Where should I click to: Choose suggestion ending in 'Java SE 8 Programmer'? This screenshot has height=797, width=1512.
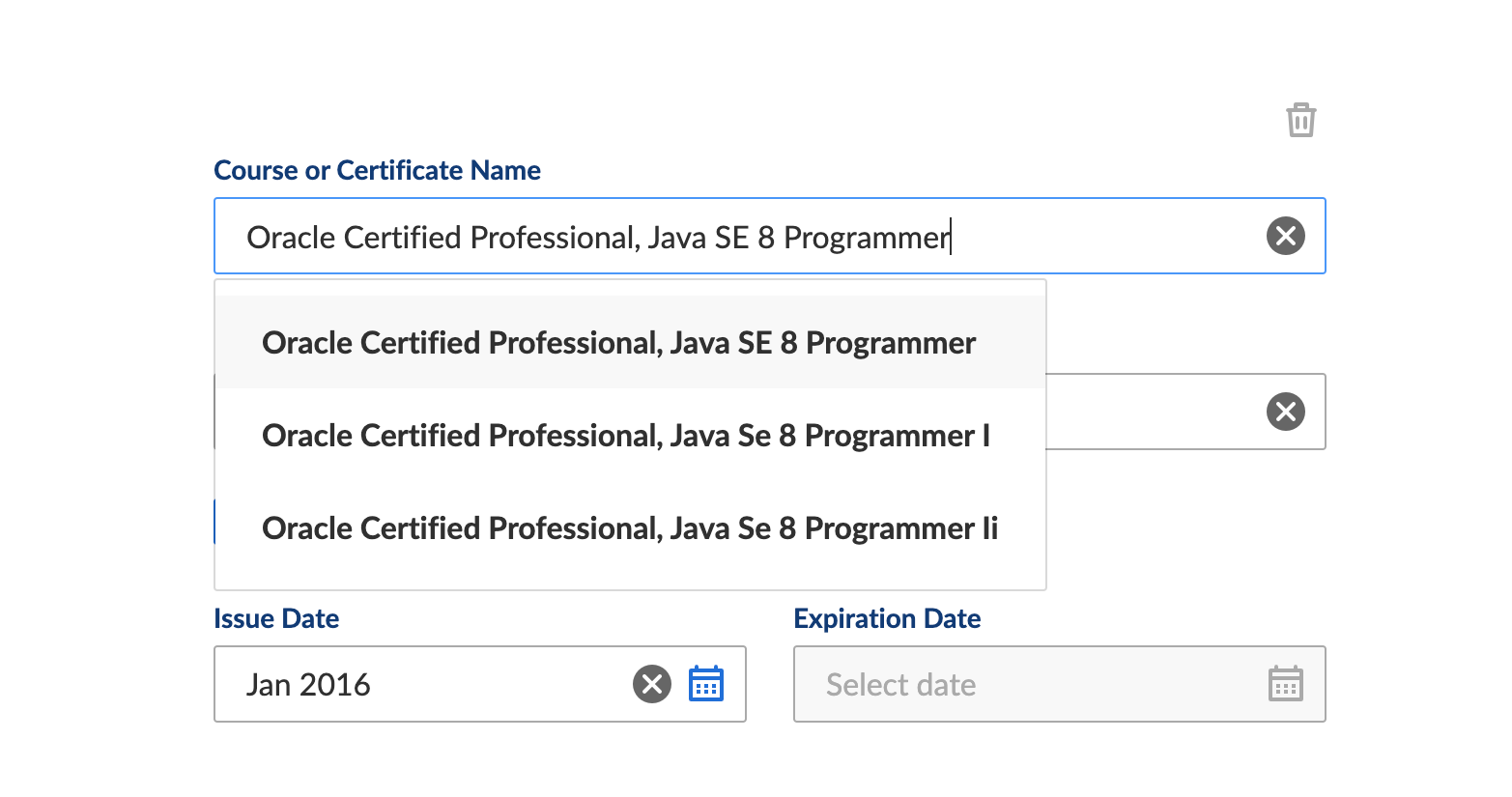click(x=630, y=343)
